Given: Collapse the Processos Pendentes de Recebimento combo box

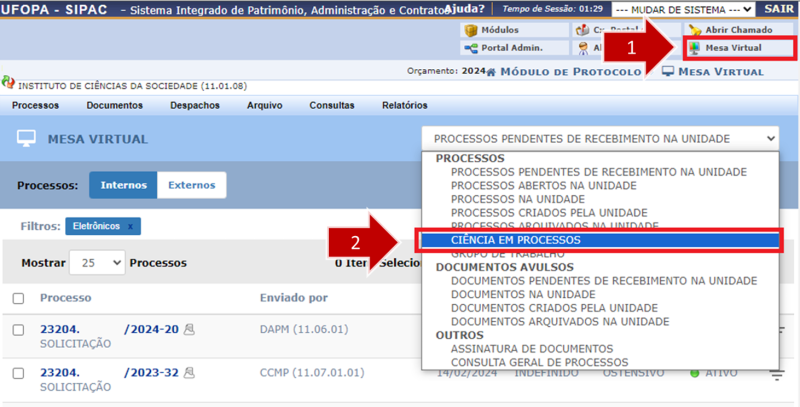Looking at the screenshot, I should pos(600,139).
